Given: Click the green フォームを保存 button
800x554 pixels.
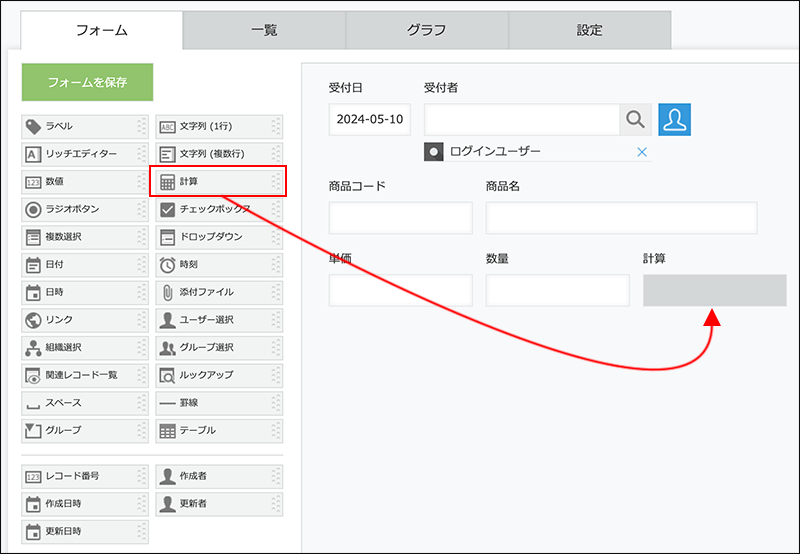Looking at the screenshot, I should coord(87,82).
